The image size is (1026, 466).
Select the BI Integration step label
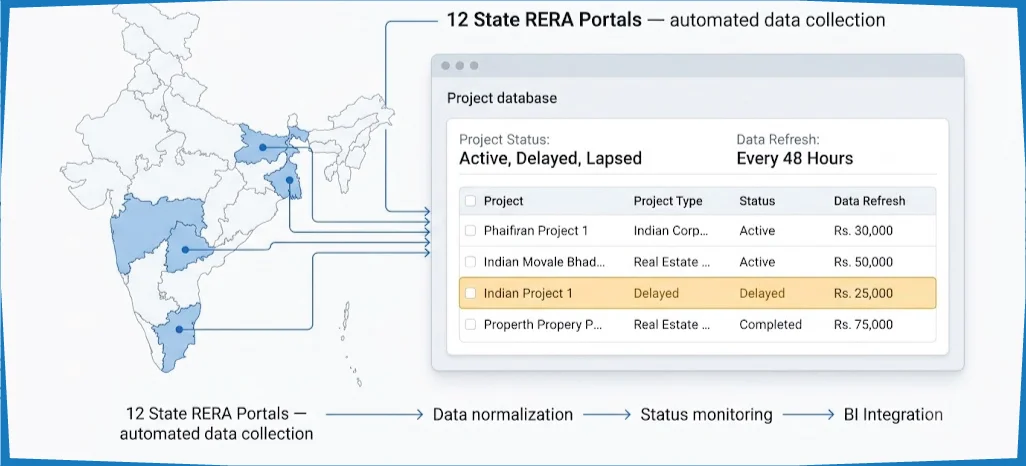click(893, 414)
